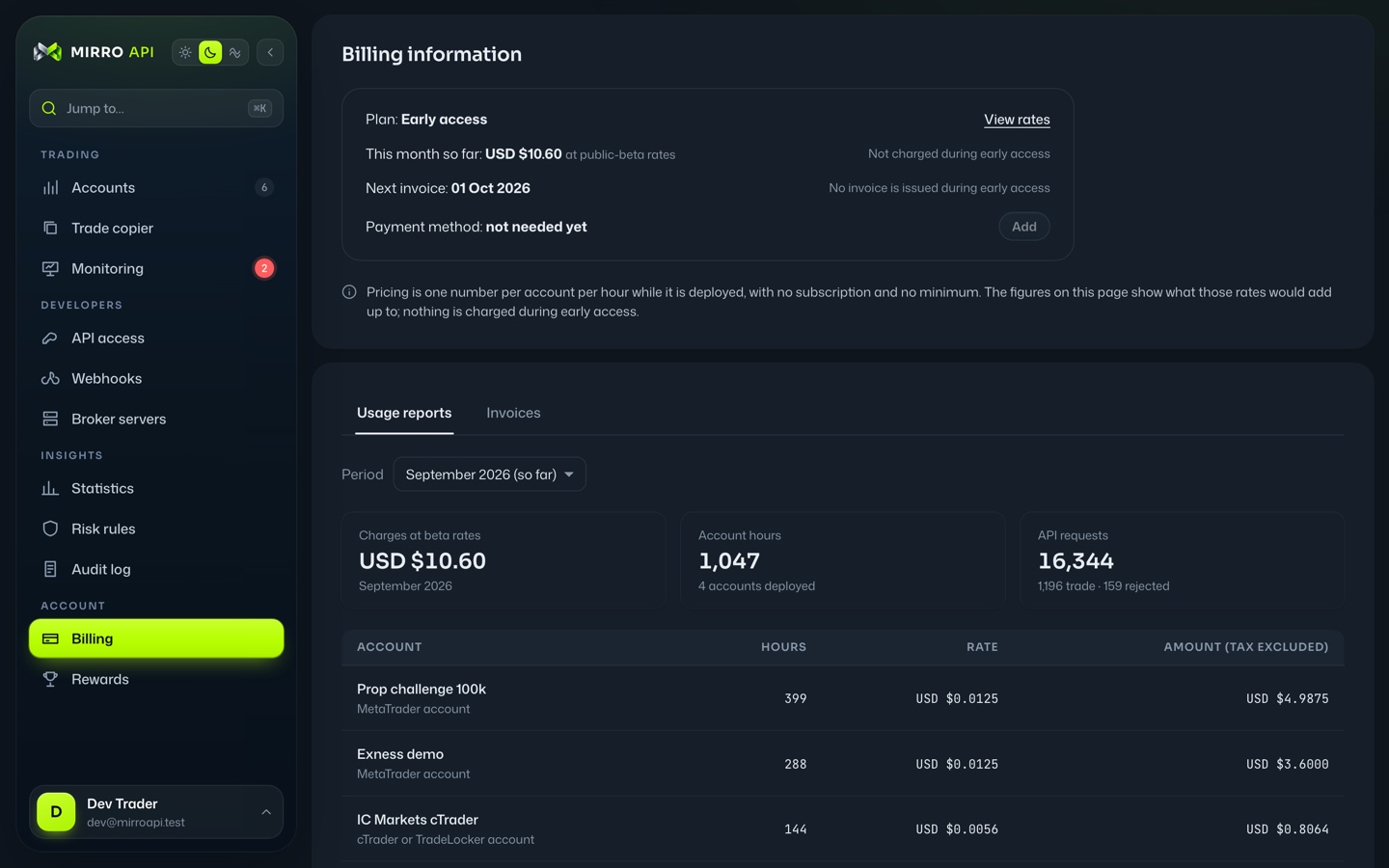
Task: Click the Charges at beta rates card
Action: (504, 560)
